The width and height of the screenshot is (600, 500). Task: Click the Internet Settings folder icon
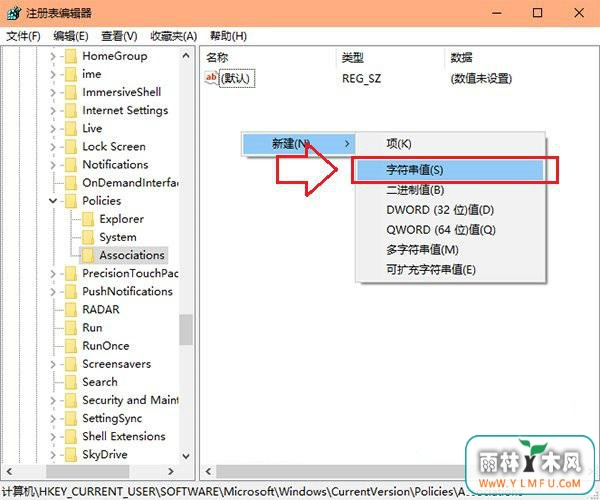(x=71, y=111)
